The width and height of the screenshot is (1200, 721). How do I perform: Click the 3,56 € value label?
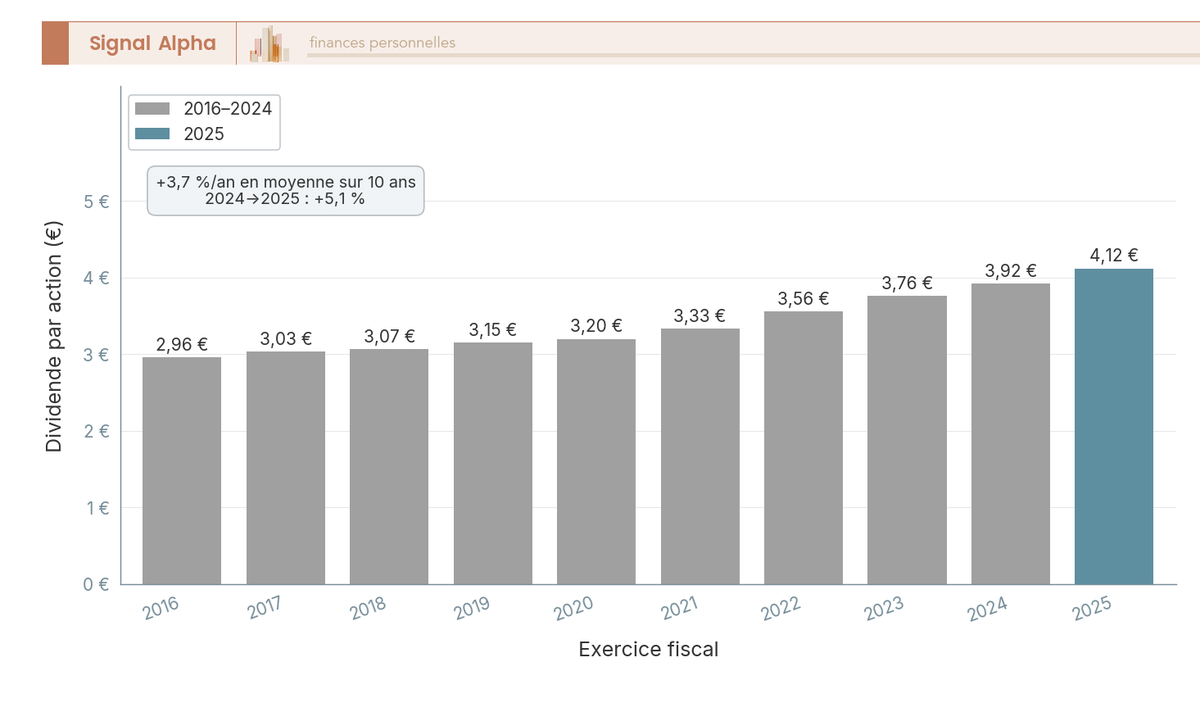coord(803,298)
